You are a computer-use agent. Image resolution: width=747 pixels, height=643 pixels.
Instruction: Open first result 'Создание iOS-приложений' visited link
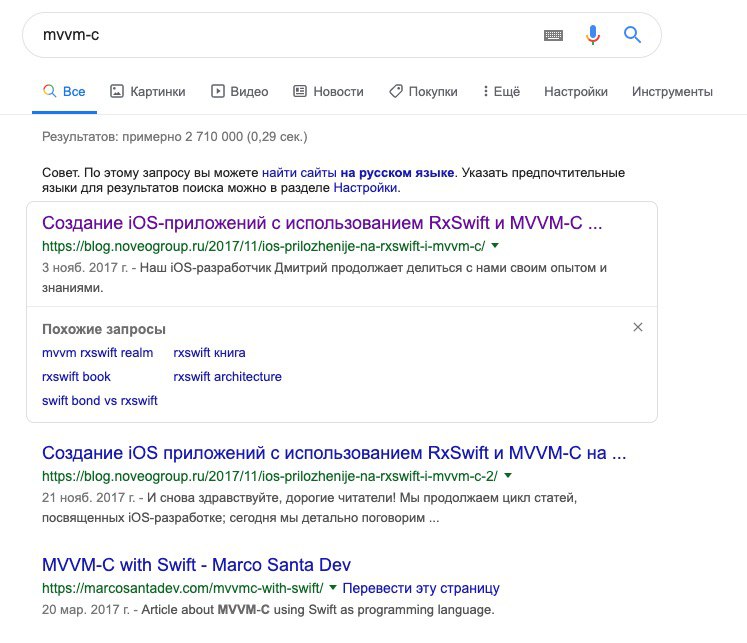pos(322,223)
